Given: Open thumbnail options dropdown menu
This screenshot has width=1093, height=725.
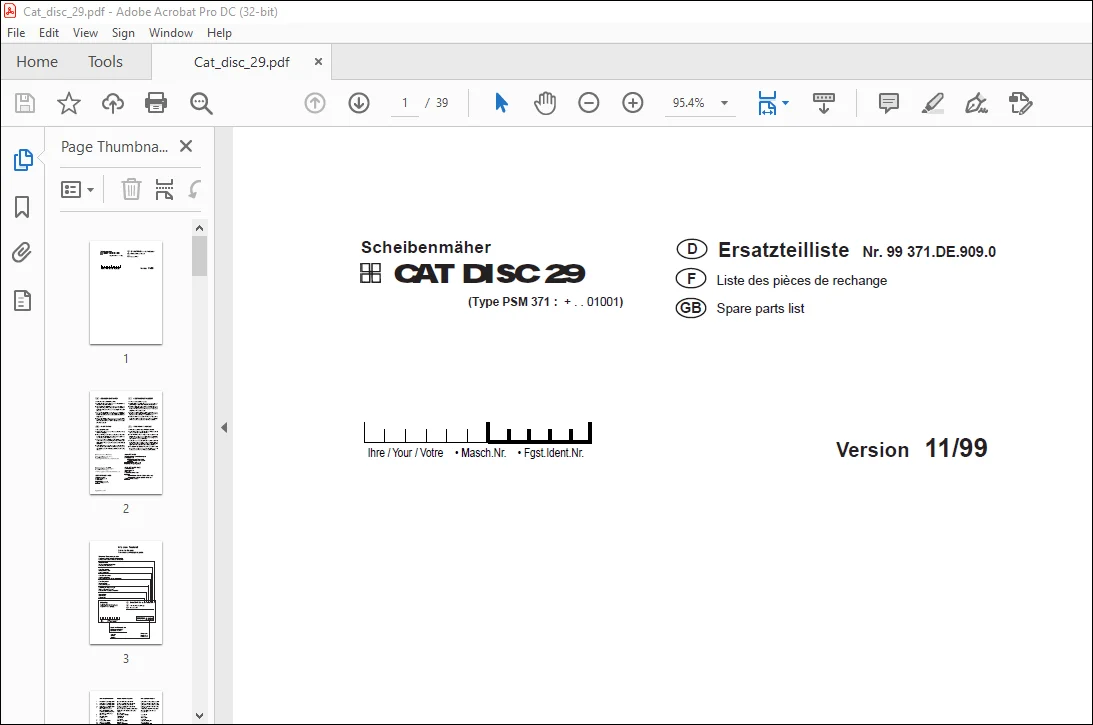Looking at the screenshot, I should (77, 190).
